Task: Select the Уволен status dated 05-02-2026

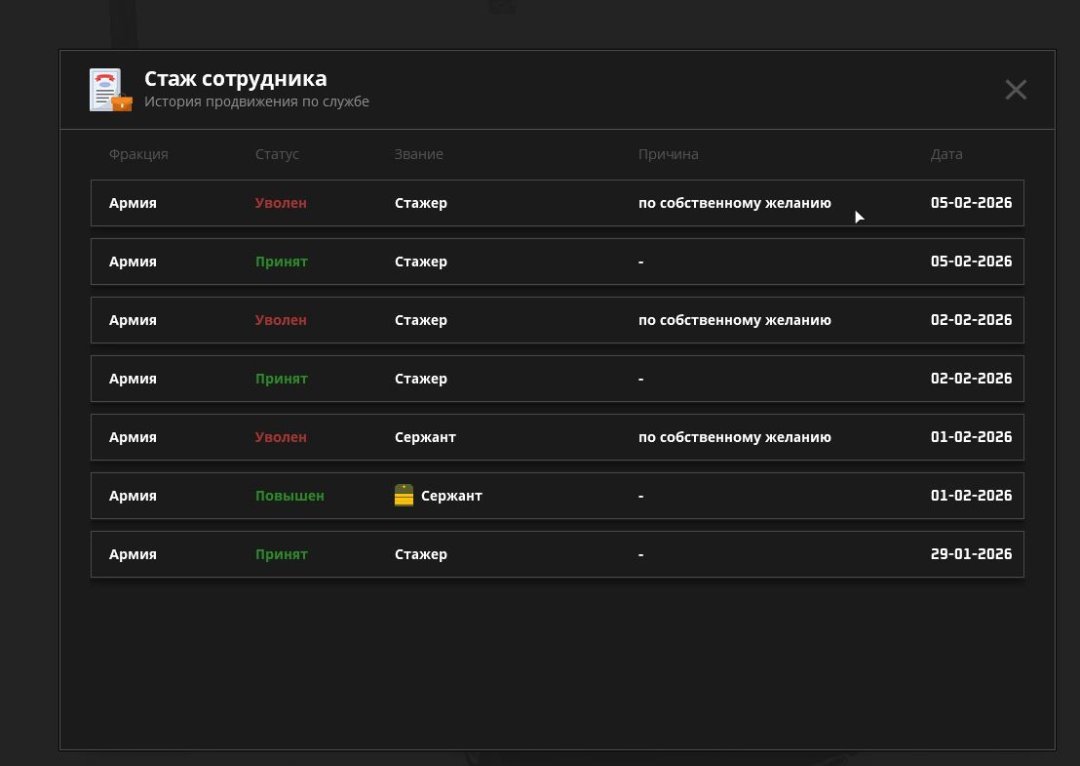Action: point(280,203)
